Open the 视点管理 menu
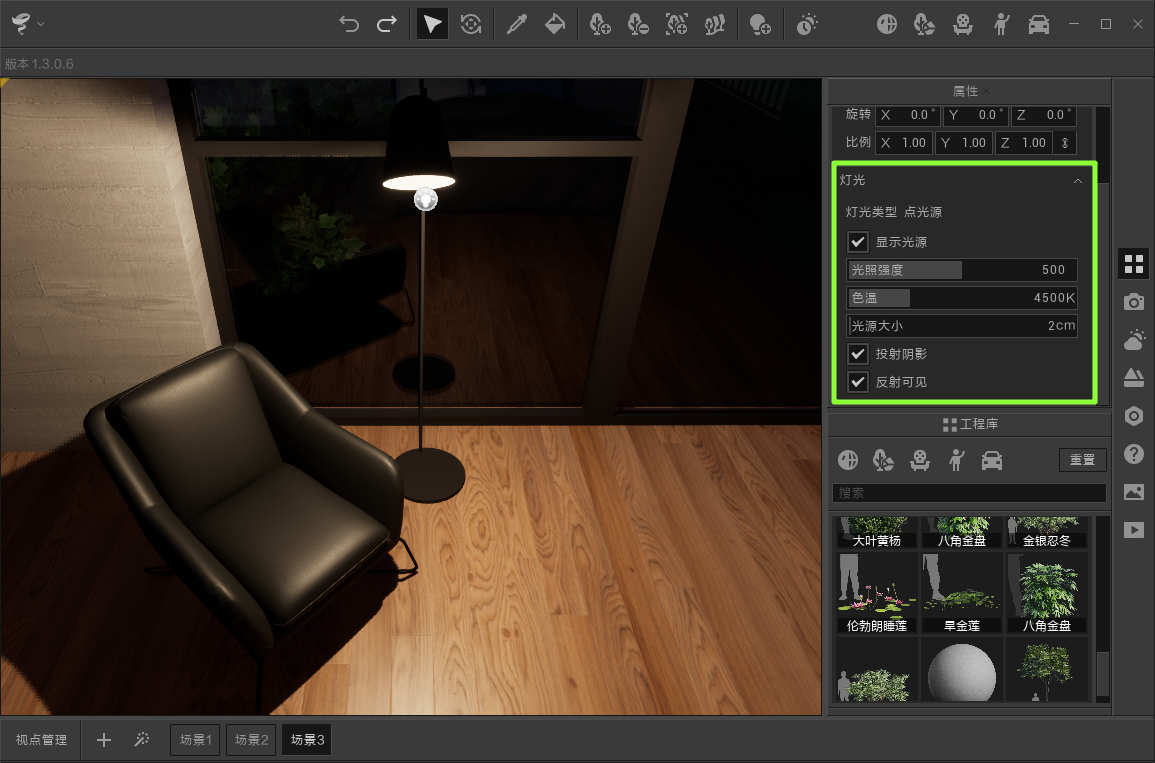 click(x=40, y=739)
